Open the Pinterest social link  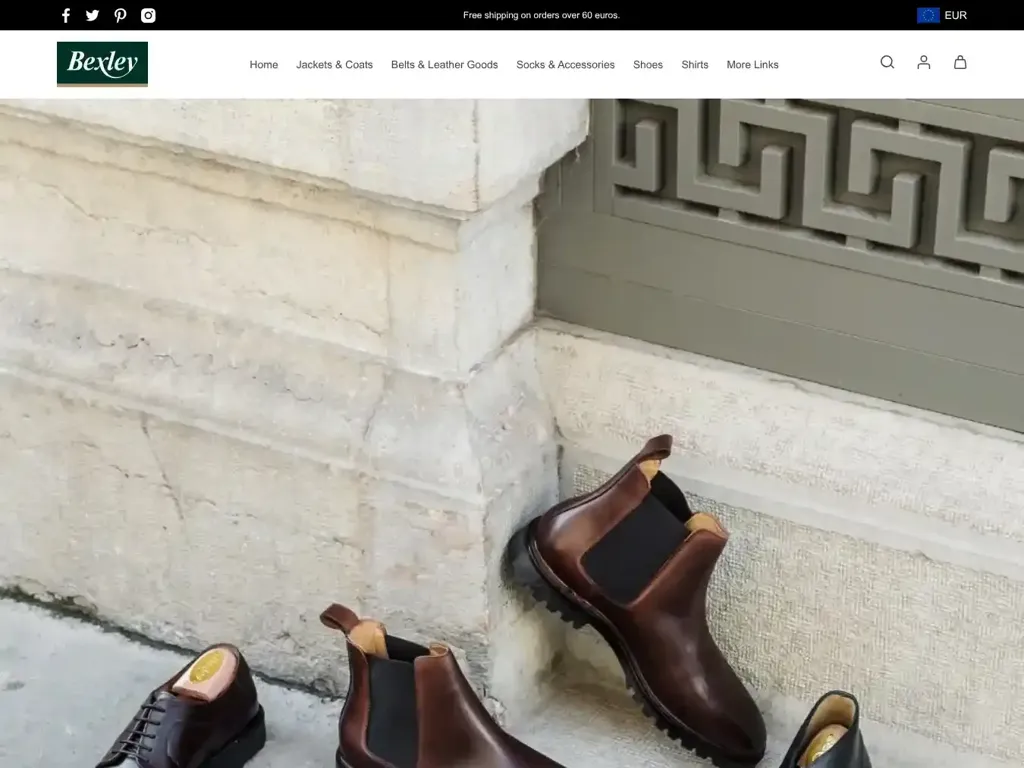(120, 15)
